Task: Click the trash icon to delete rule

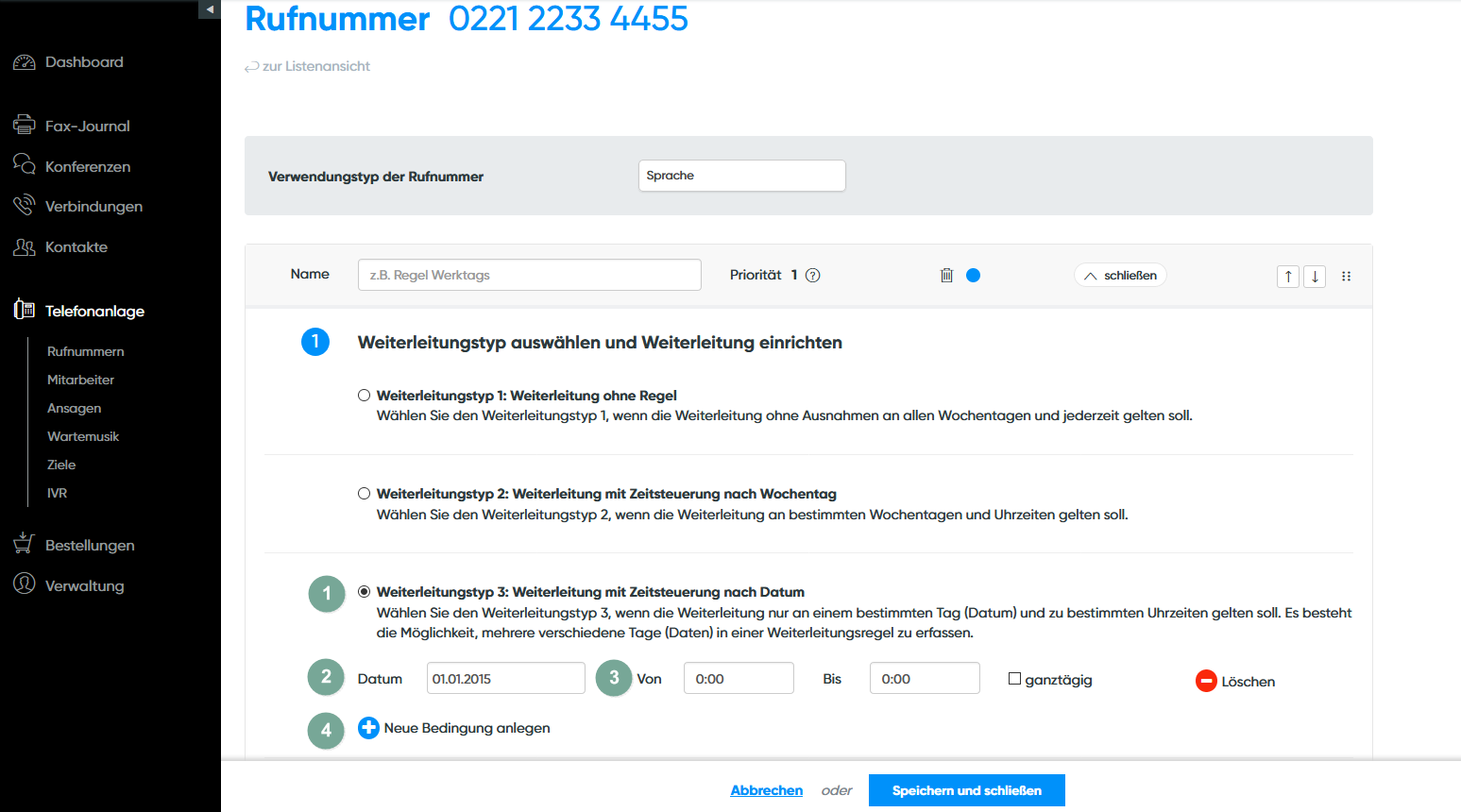Action: tap(946, 276)
